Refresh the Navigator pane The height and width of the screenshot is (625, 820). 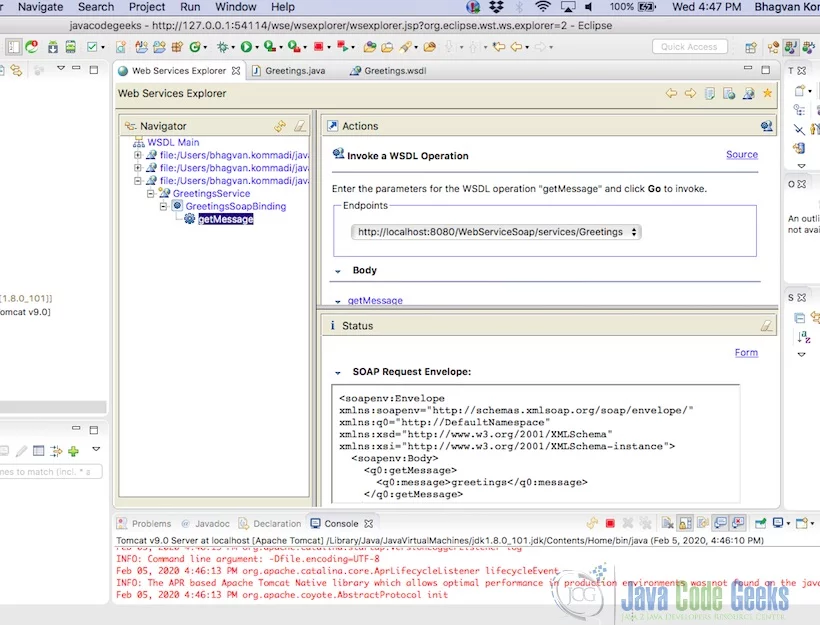click(280, 126)
